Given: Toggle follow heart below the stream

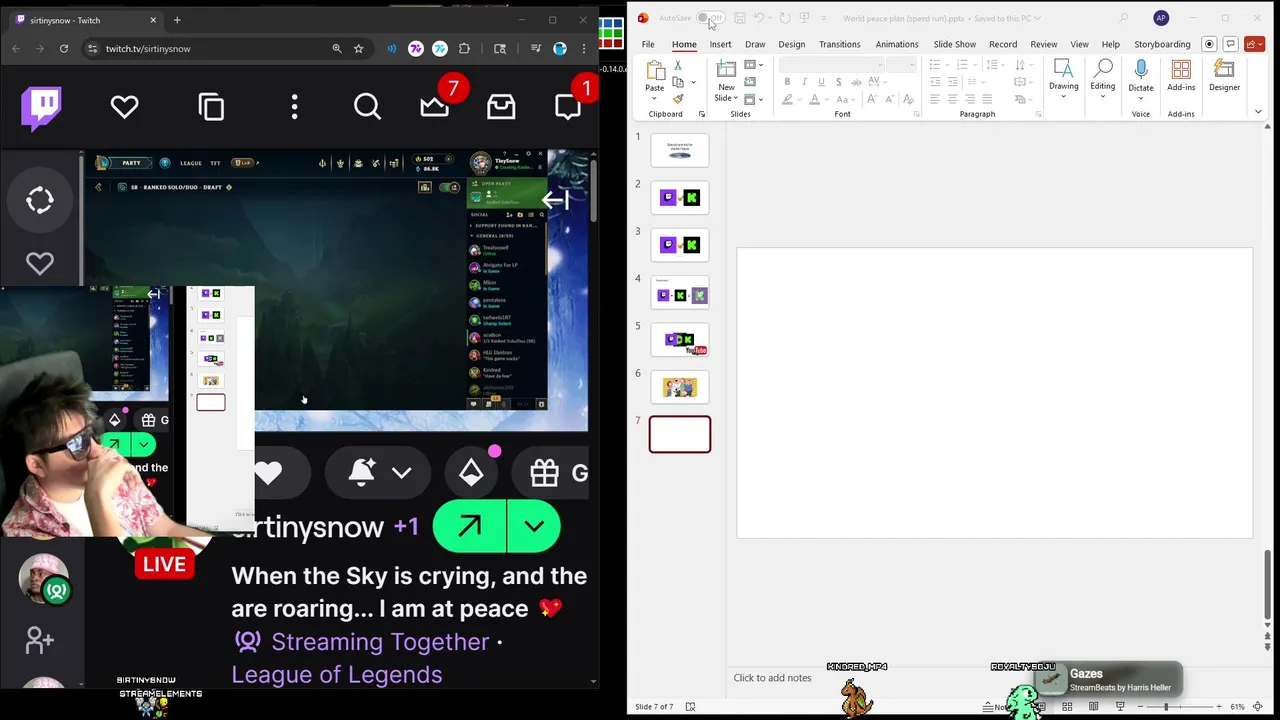Looking at the screenshot, I should [268, 473].
